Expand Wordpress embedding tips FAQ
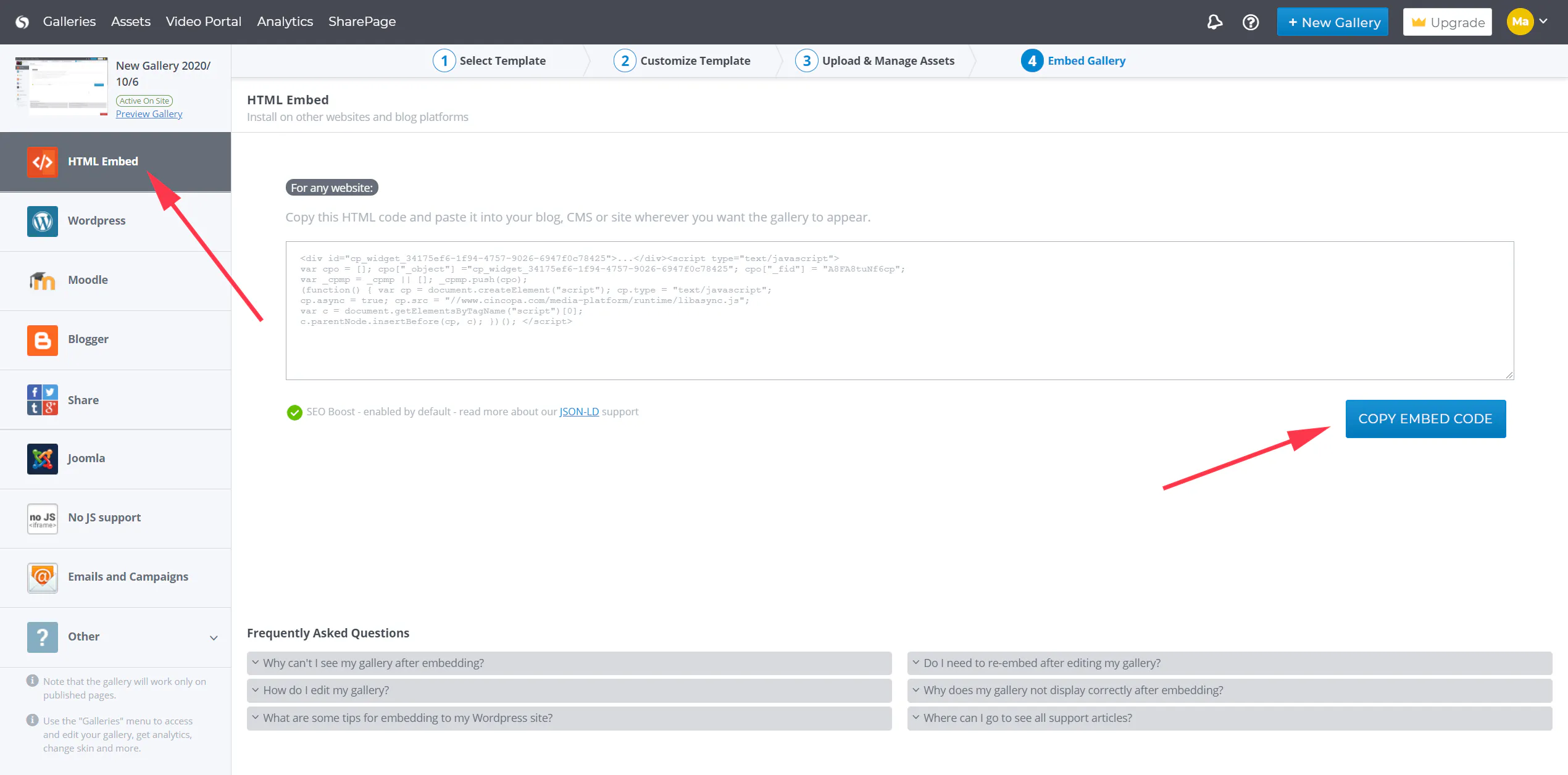 click(x=569, y=718)
